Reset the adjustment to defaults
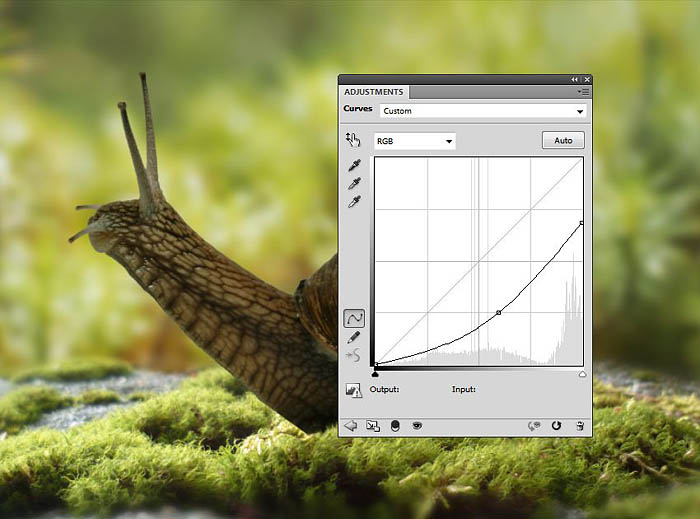This screenshot has height=519, width=700. 556,425
